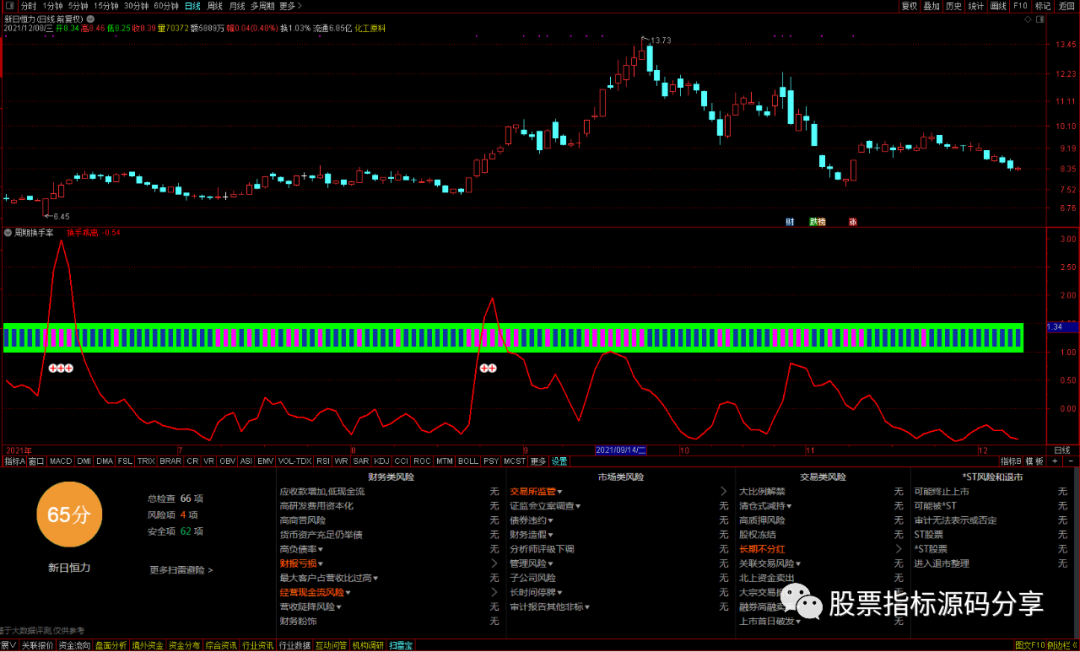Click the 统计 statistics button

(976, 6)
